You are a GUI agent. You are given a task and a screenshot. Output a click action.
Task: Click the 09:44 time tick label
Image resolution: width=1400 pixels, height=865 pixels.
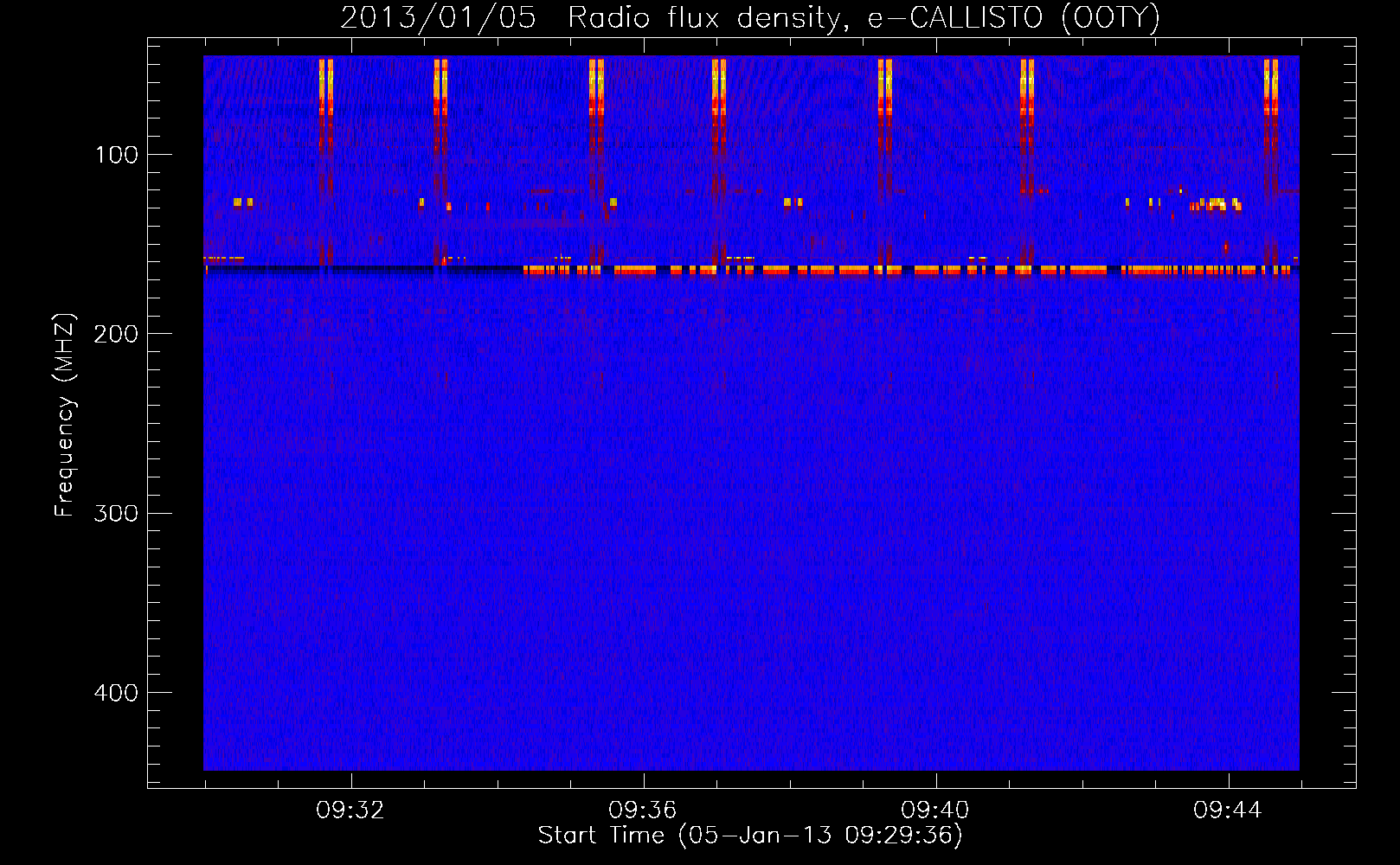pyautogui.click(x=1228, y=811)
